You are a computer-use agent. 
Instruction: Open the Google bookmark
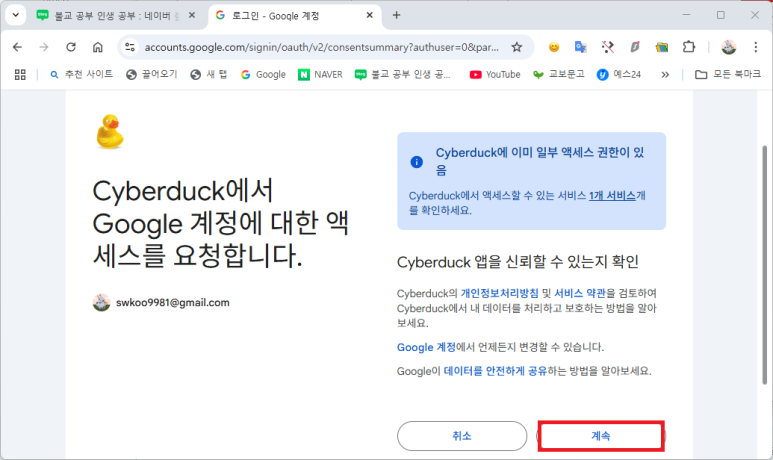click(263, 74)
